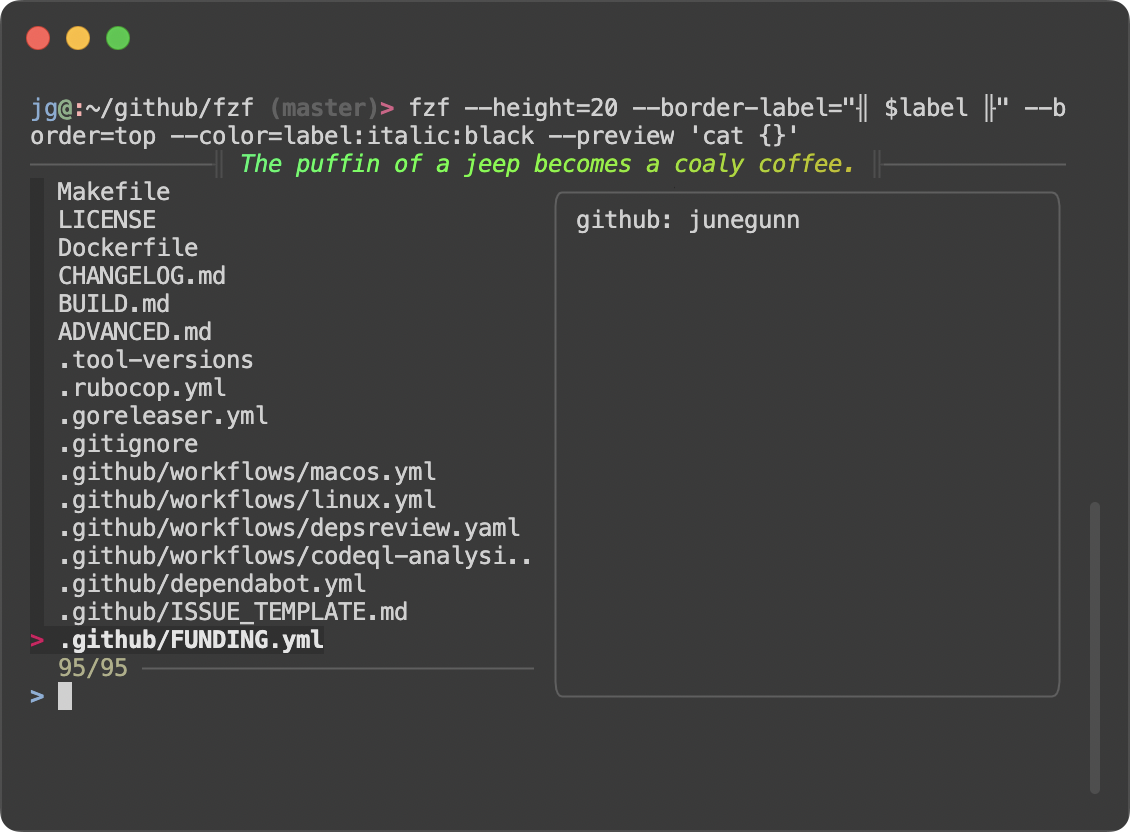The height and width of the screenshot is (832, 1130).
Task: Choose ADVANCED.md entry
Action: (134, 331)
